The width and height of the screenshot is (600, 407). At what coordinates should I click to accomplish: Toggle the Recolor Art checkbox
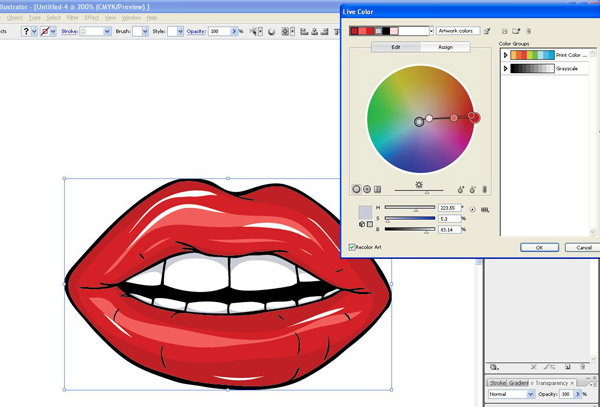pos(352,246)
